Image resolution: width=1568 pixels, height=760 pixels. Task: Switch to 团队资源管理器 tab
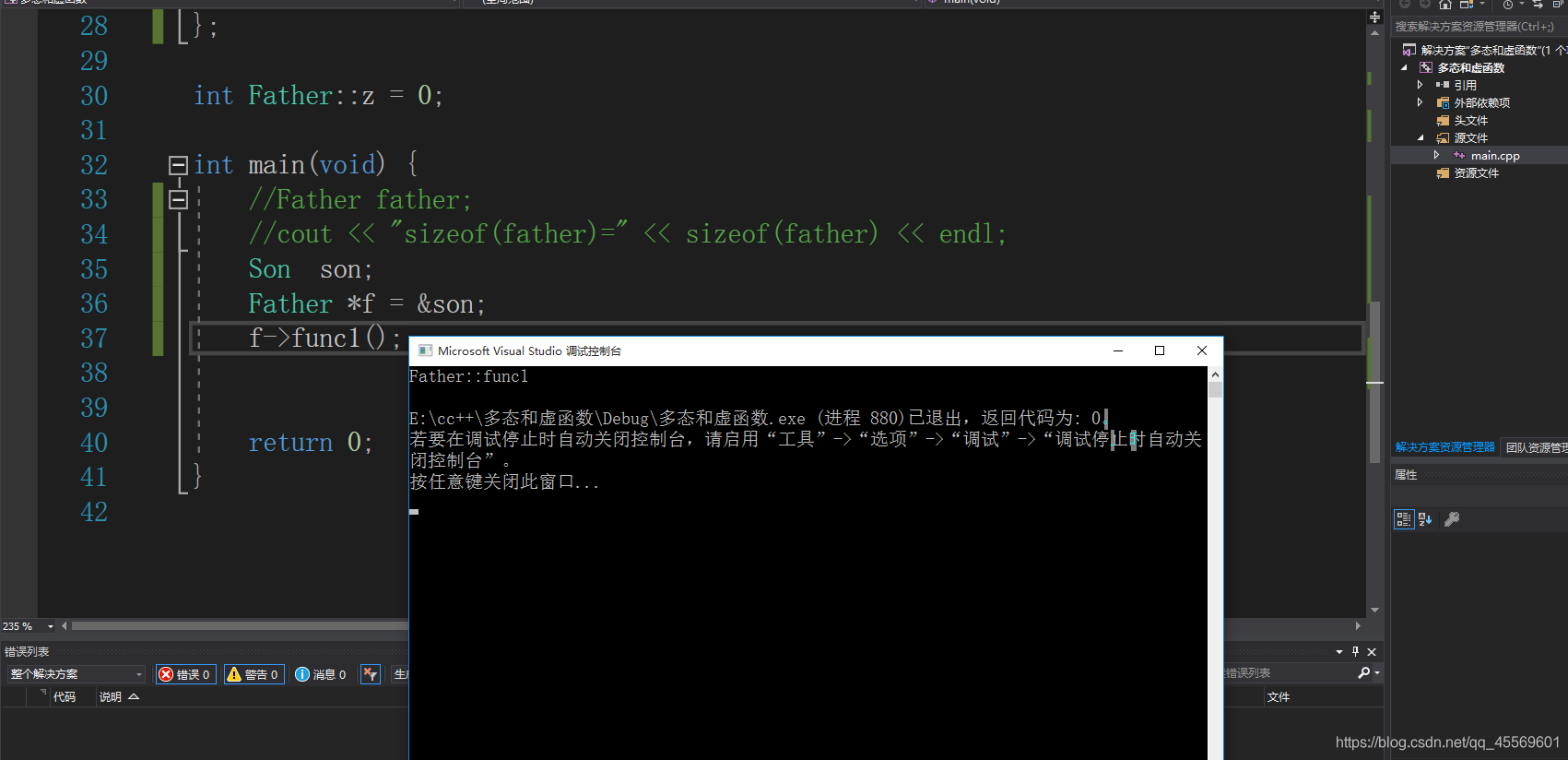(x=1537, y=447)
